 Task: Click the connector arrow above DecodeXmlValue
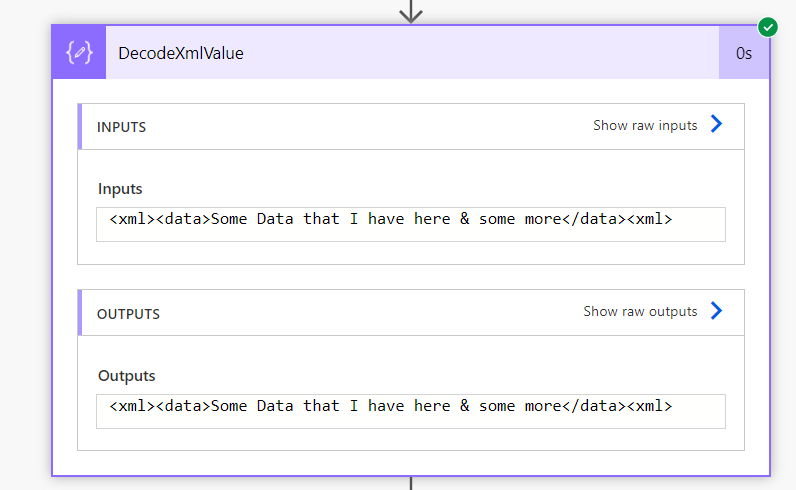click(411, 11)
